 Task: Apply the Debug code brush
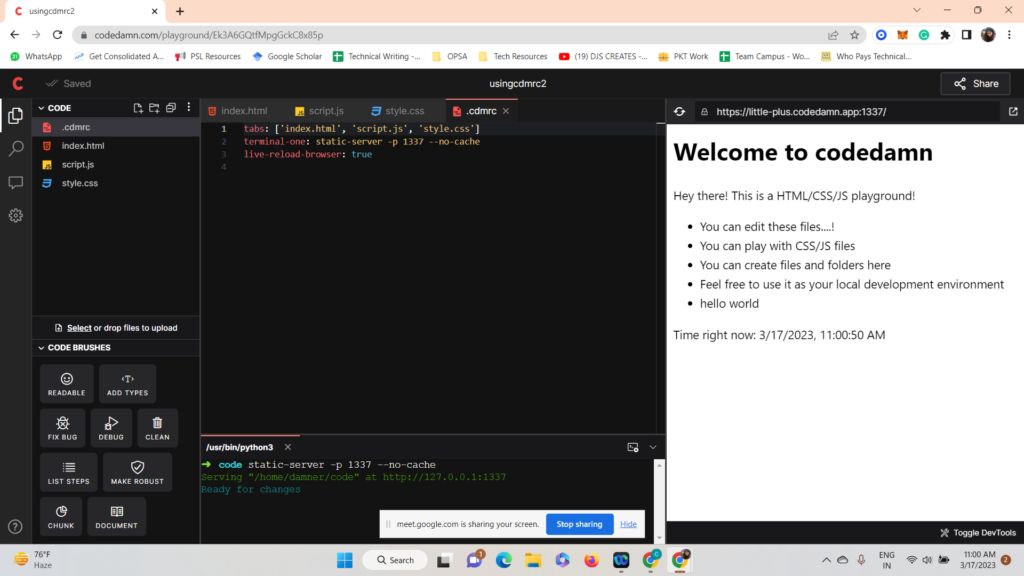point(111,428)
